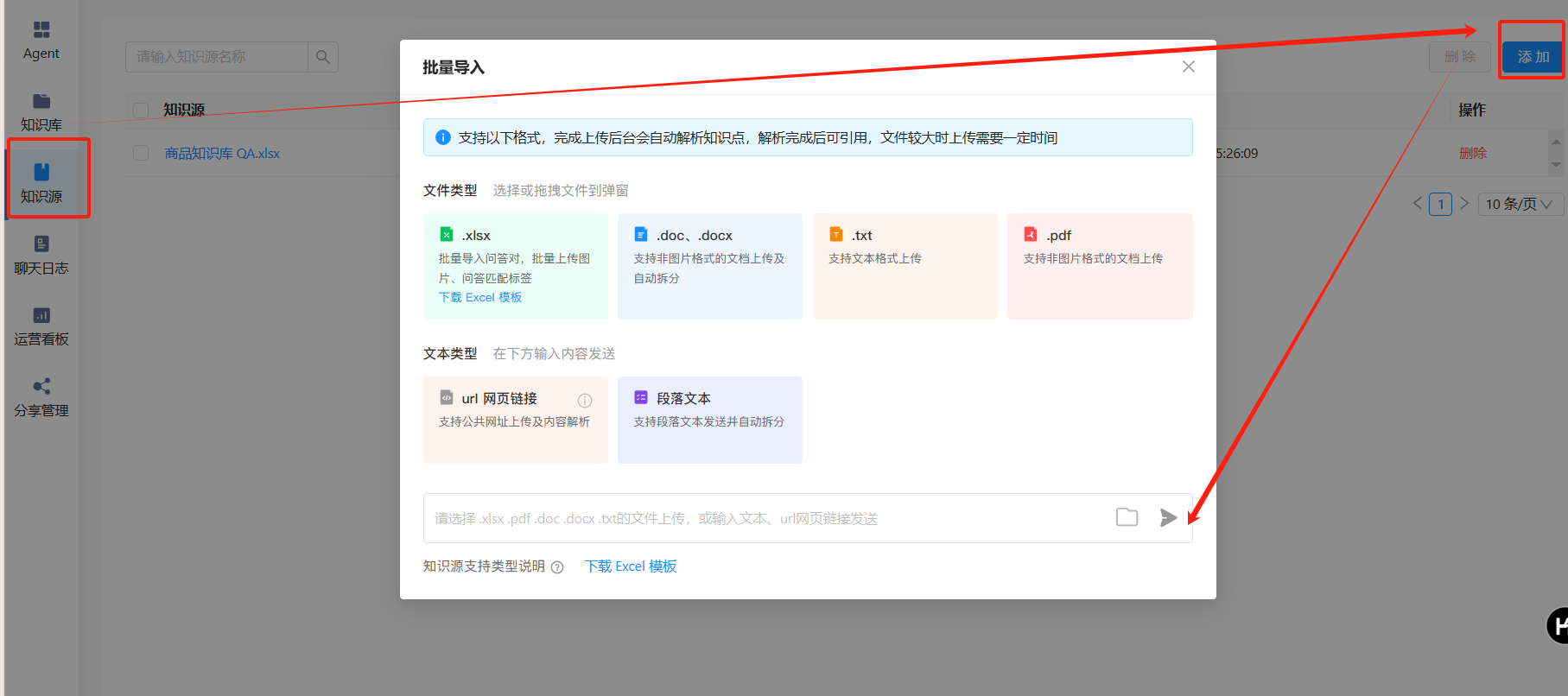
Task: Toggle the select-all checkbox beside 知识源 header
Action: click(x=141, y=111)
